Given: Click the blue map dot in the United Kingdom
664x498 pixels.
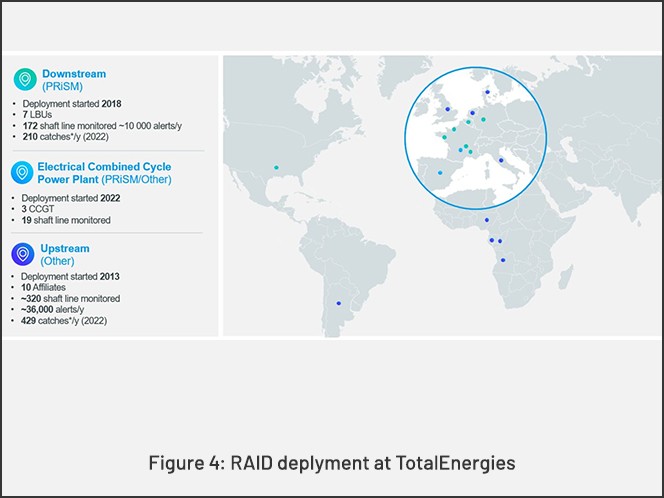Looking at the screenshot, I should tap(448, 109).
